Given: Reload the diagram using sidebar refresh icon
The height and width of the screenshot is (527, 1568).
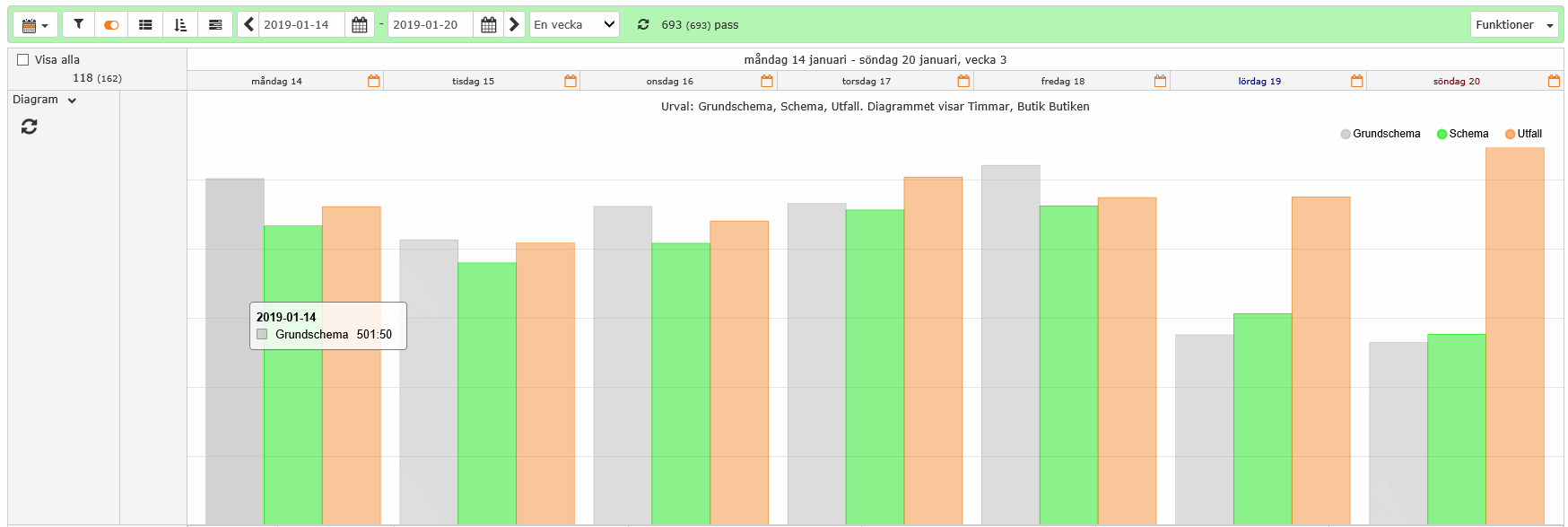Looking at the screenshot, I should tap(30, 127).
